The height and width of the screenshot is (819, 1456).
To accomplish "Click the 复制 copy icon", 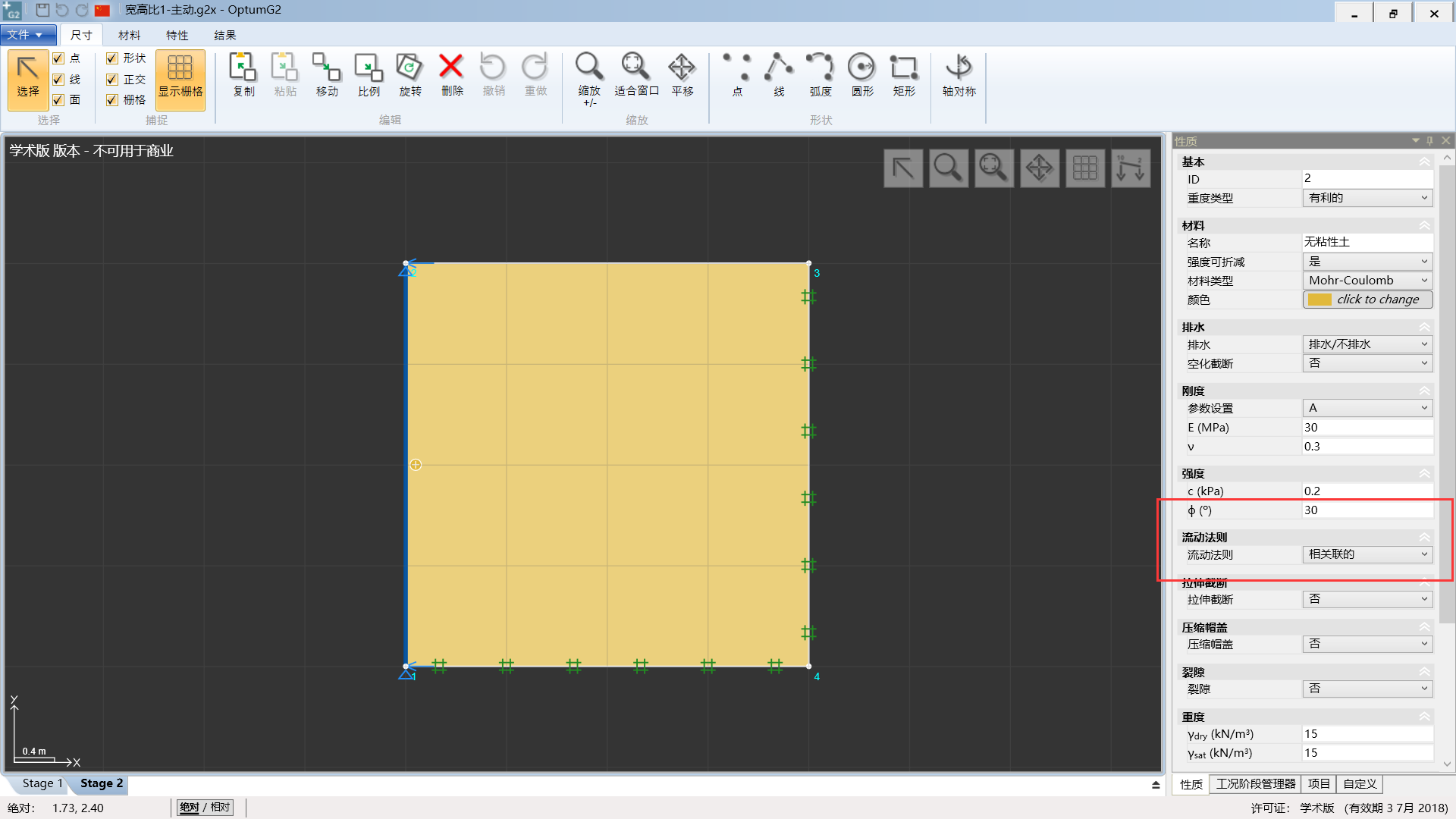I will [x=243, y=76].
